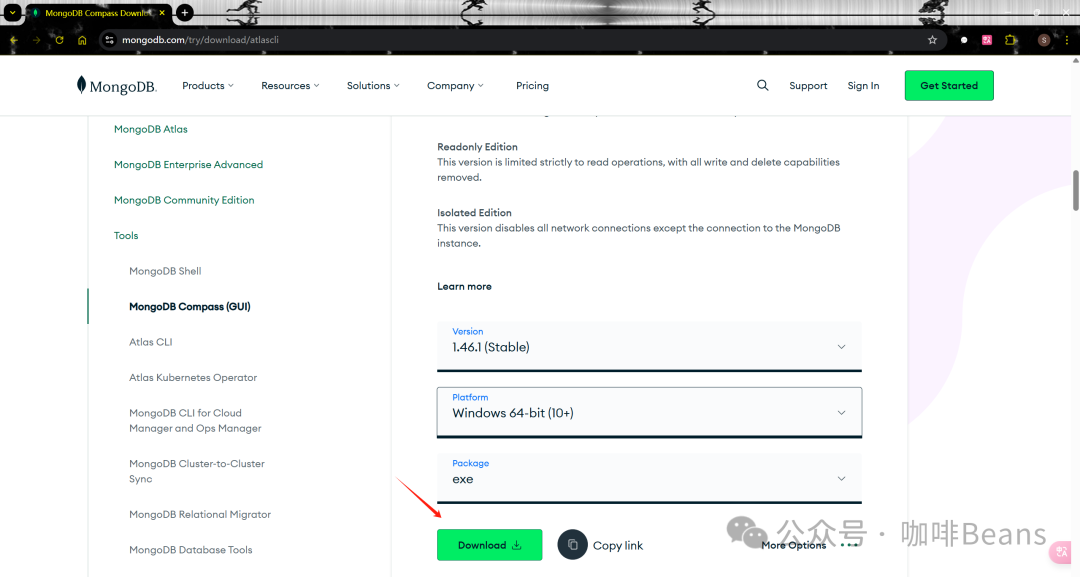Open the Solutions menu
1080x577 pixels.
point(373,85)
